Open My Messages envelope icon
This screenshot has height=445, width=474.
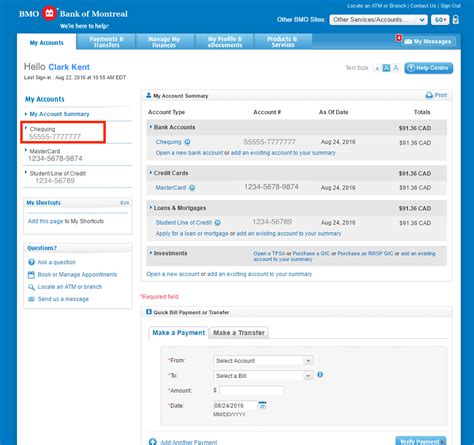pos(408,42)
